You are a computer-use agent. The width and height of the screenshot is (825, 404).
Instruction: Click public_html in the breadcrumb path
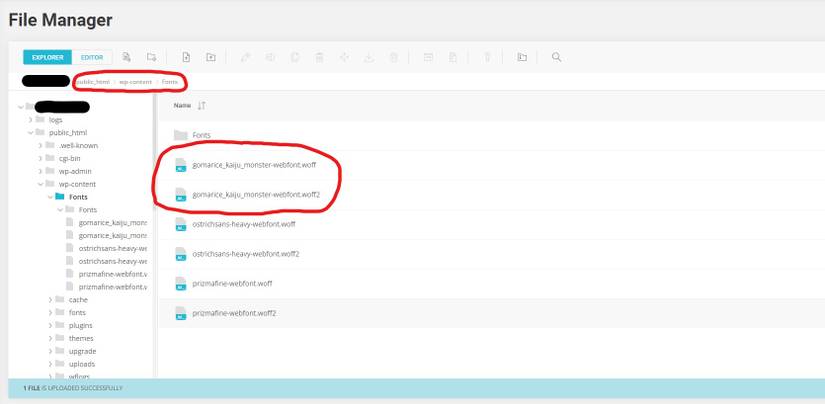(x=94, y=82)
